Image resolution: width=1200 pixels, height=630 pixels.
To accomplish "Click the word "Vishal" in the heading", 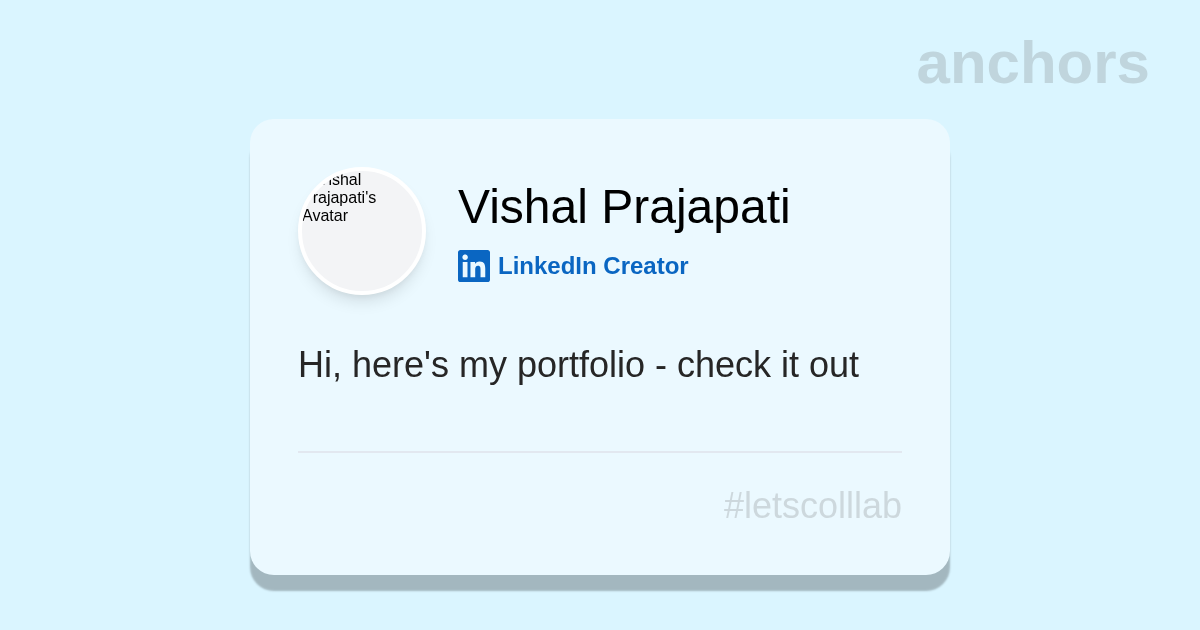I will (x=522, y=207).
